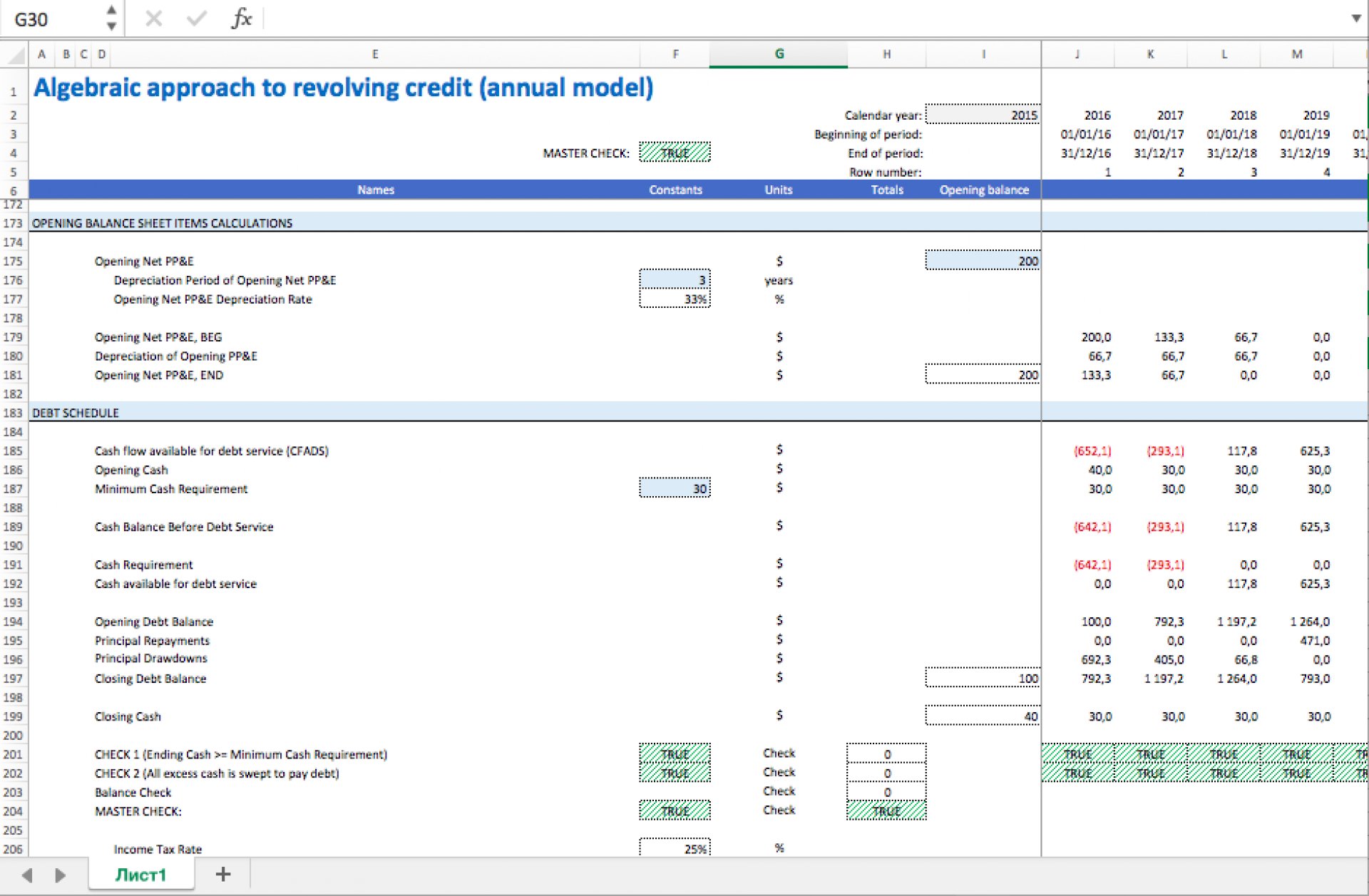Click inside the formula bar input
The width and height of the screenshot is (1369, 896).
click(x=806, y=19)
